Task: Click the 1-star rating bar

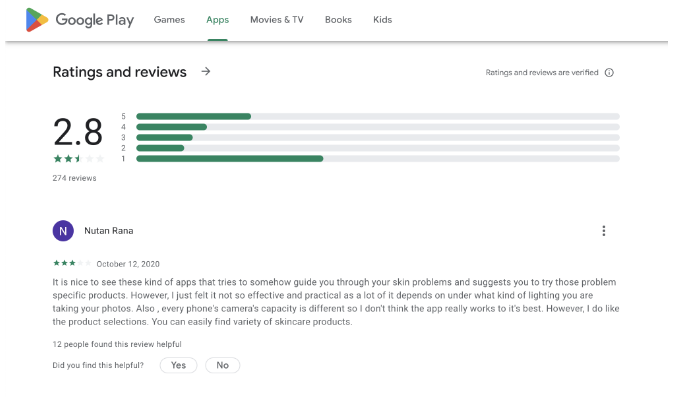Action: [378, 159]
